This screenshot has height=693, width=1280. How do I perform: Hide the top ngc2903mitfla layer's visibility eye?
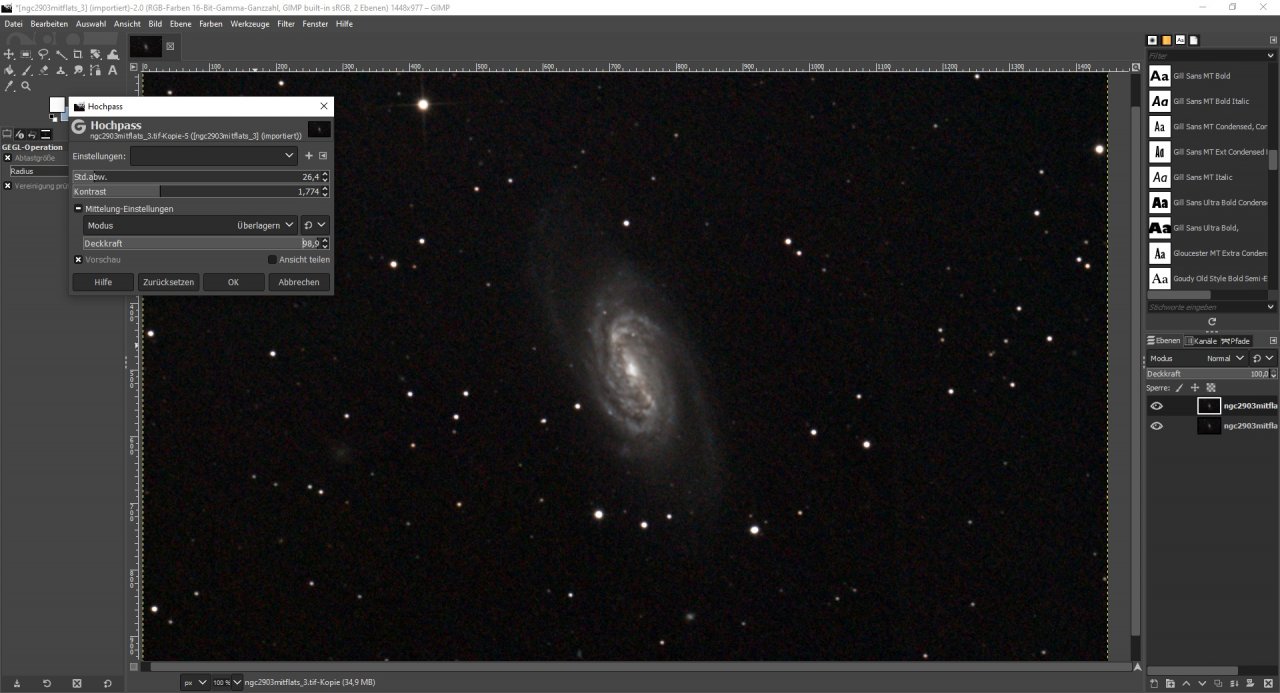pos(1156,405)
